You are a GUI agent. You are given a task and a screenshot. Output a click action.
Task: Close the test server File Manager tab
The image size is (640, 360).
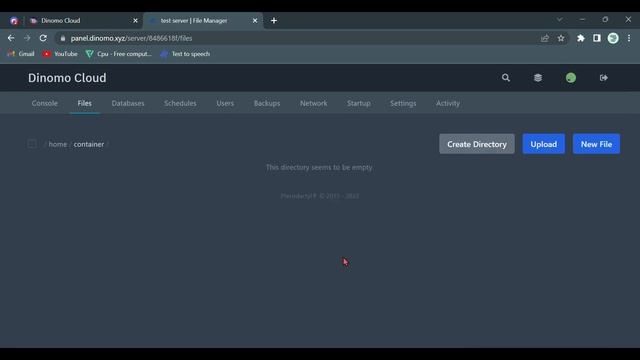(x=255, y=20)
